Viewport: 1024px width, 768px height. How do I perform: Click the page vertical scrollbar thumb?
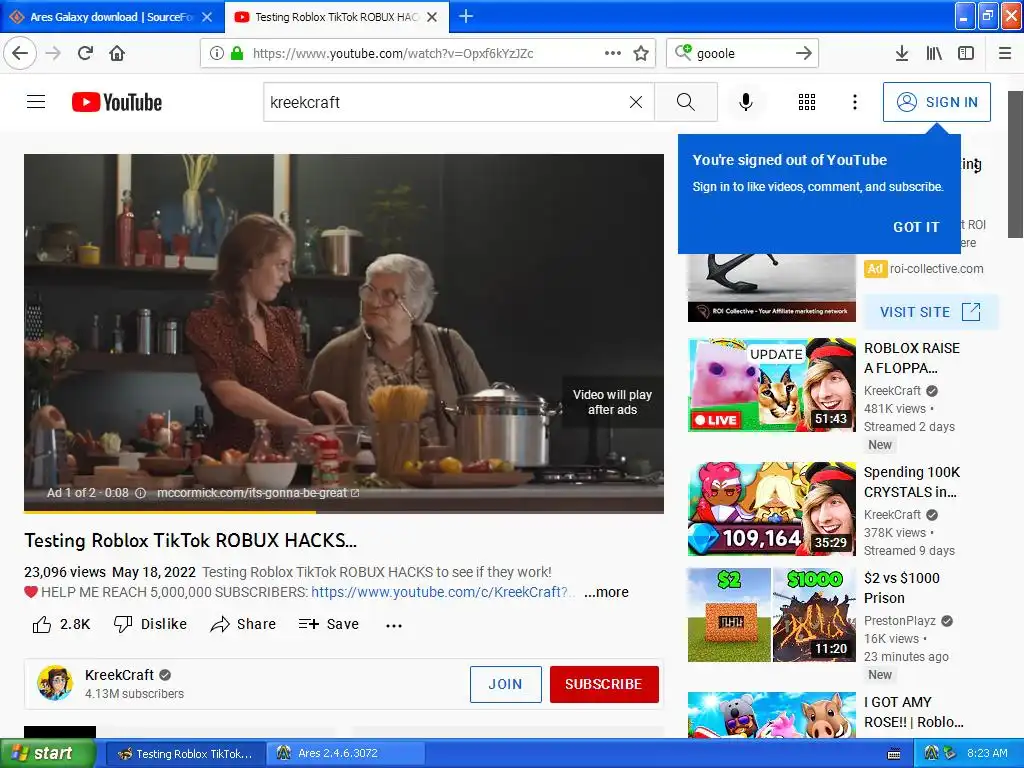1016,165
